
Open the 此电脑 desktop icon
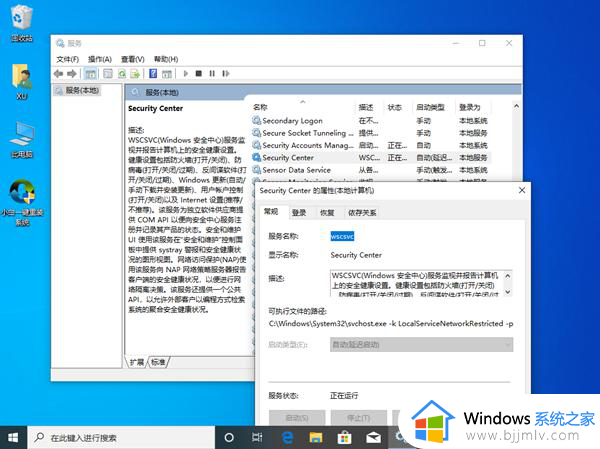(x=22, y=140)
